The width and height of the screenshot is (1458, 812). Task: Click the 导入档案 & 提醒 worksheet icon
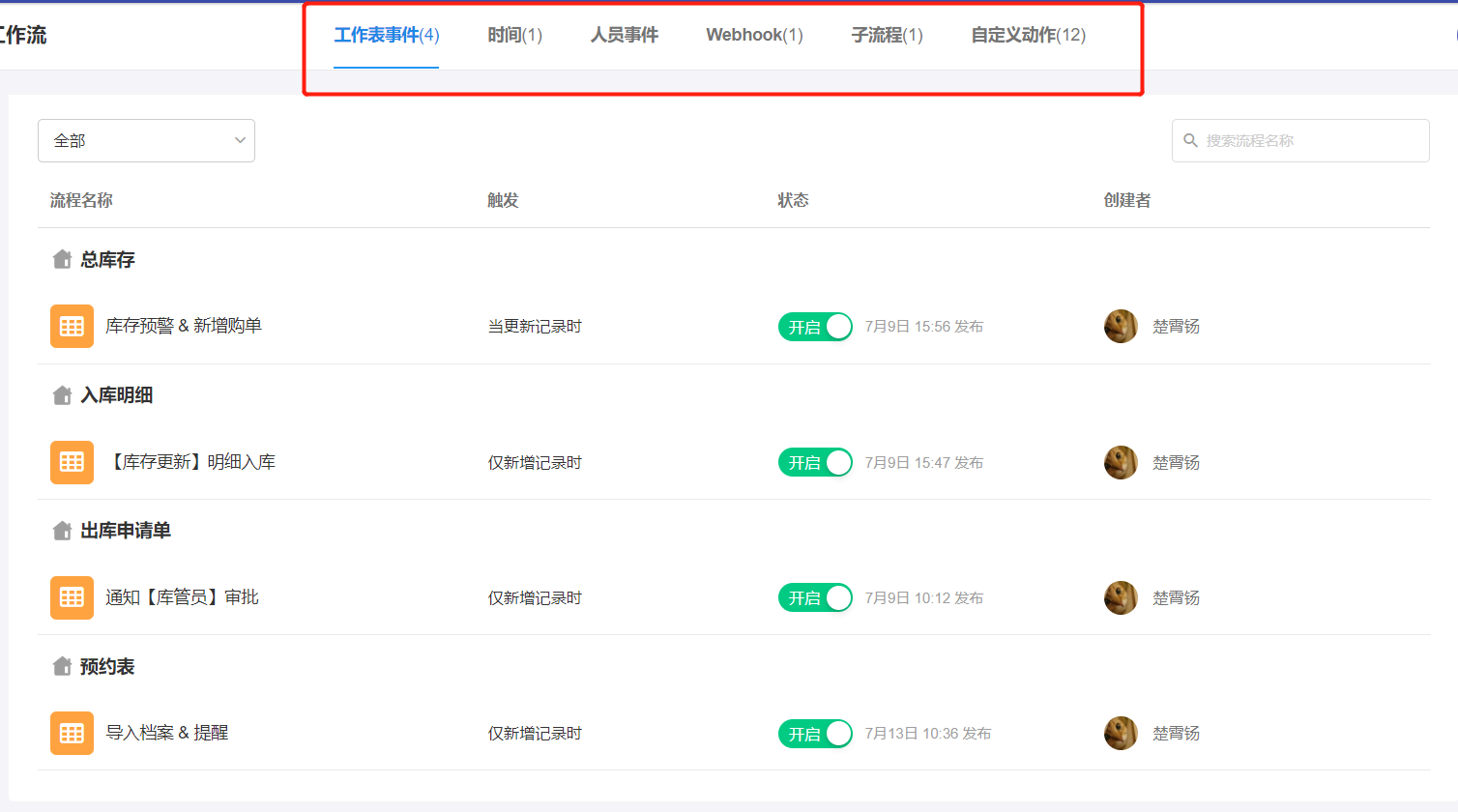(x=72, y=733)
